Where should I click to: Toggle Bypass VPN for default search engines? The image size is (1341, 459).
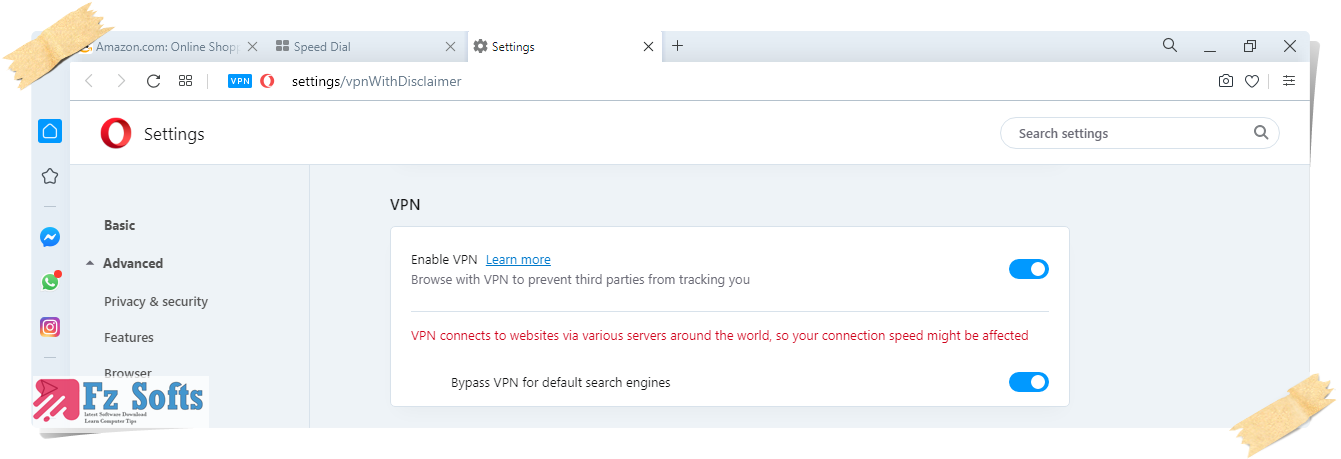[1029, 382]
